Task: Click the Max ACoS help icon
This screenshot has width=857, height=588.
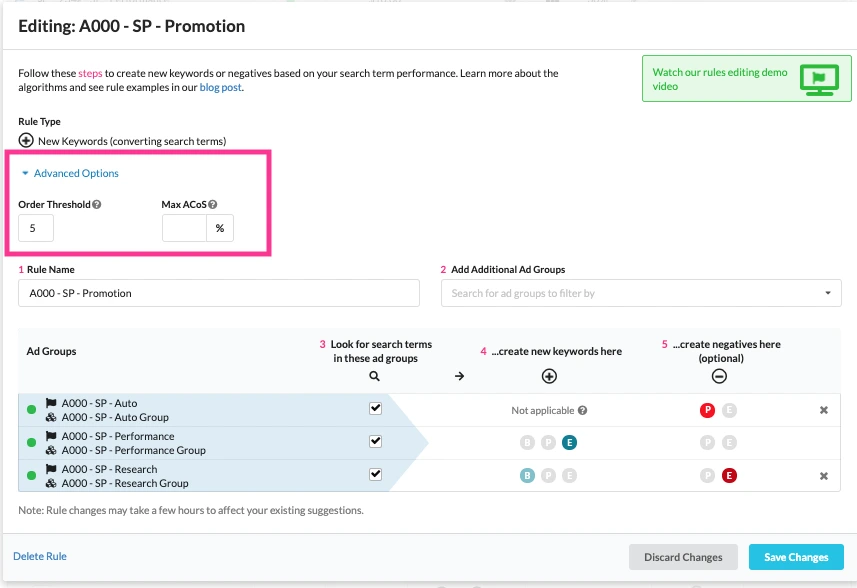Action: click(x=213, y=205)
